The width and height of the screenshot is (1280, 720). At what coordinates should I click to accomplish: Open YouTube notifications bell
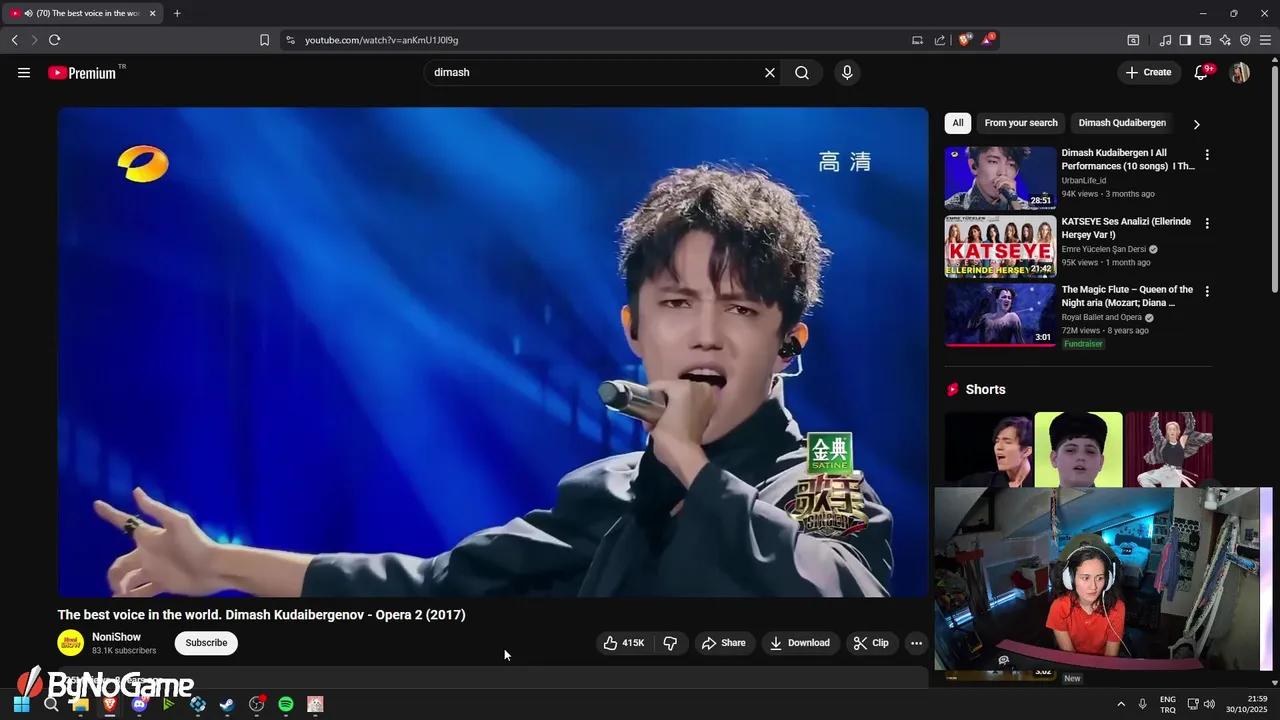1202,72
